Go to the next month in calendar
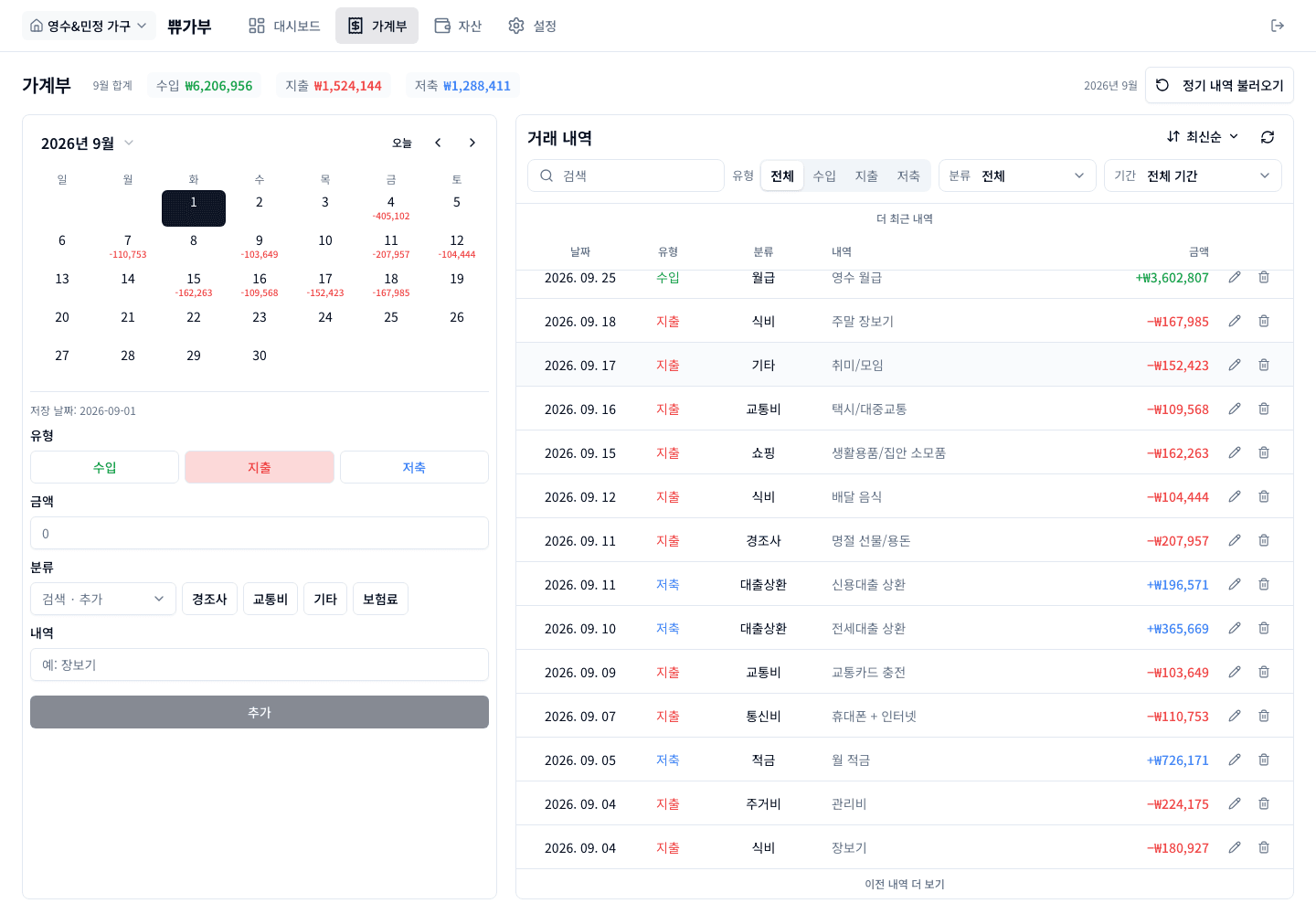Viewport: 1316px width, 914px height. click(x=472, y=143)
